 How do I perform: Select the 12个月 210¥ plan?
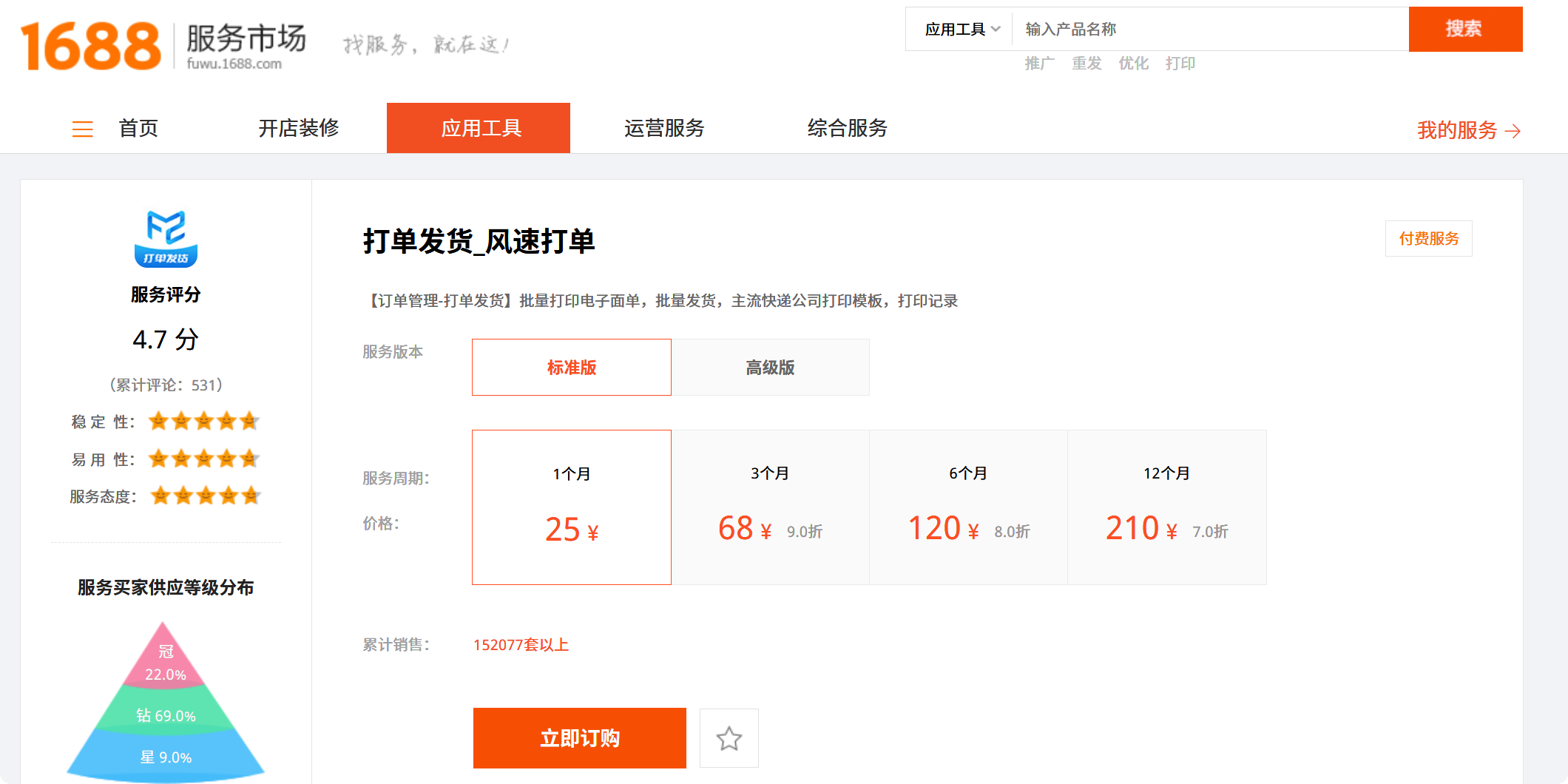pos(1167,507)
